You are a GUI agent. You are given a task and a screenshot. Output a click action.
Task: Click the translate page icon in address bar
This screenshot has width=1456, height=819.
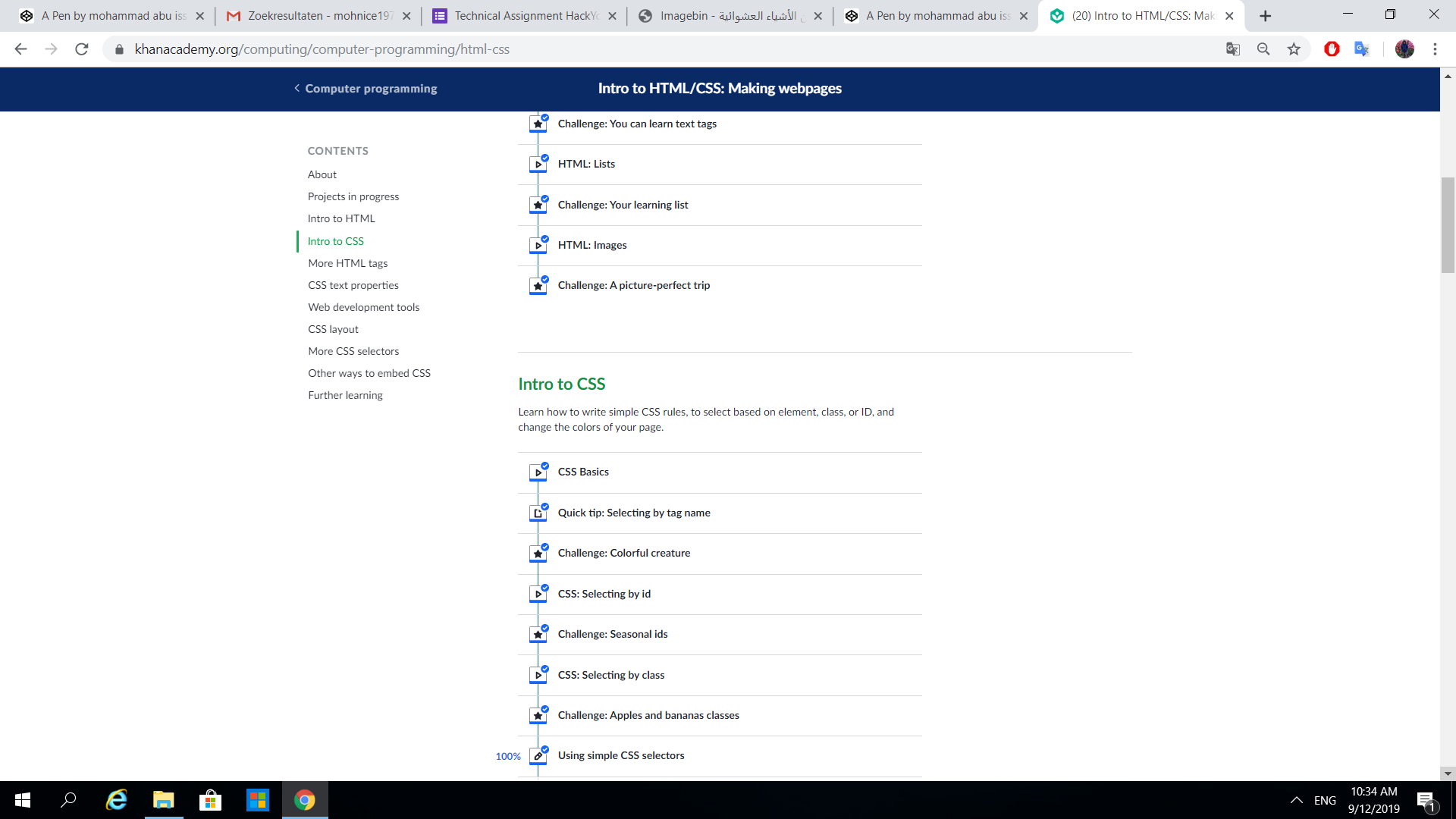1233,49
